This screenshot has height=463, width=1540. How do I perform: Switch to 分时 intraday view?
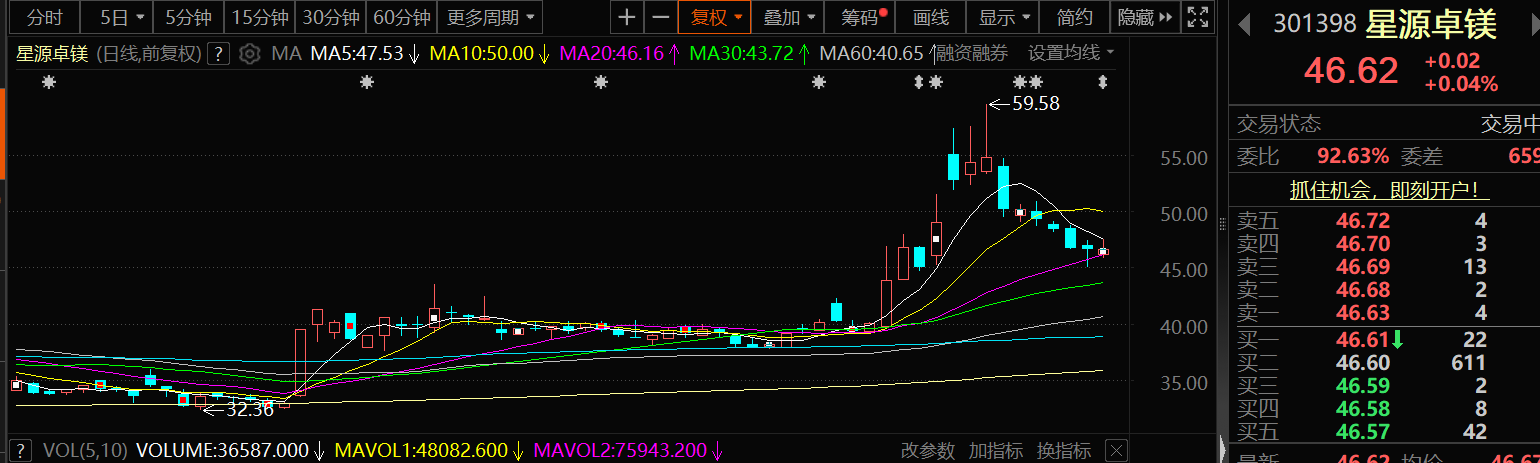pos(44,17)
